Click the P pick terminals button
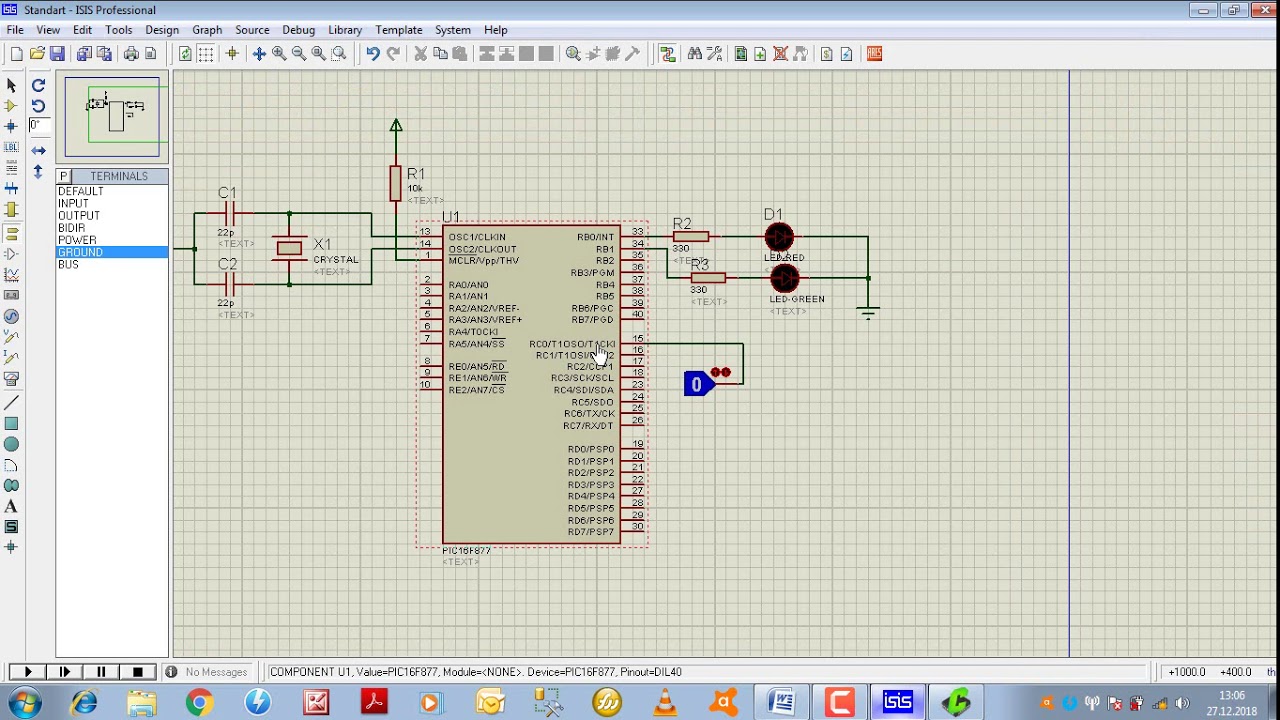The image size is (1280, 720). point(63,176)
